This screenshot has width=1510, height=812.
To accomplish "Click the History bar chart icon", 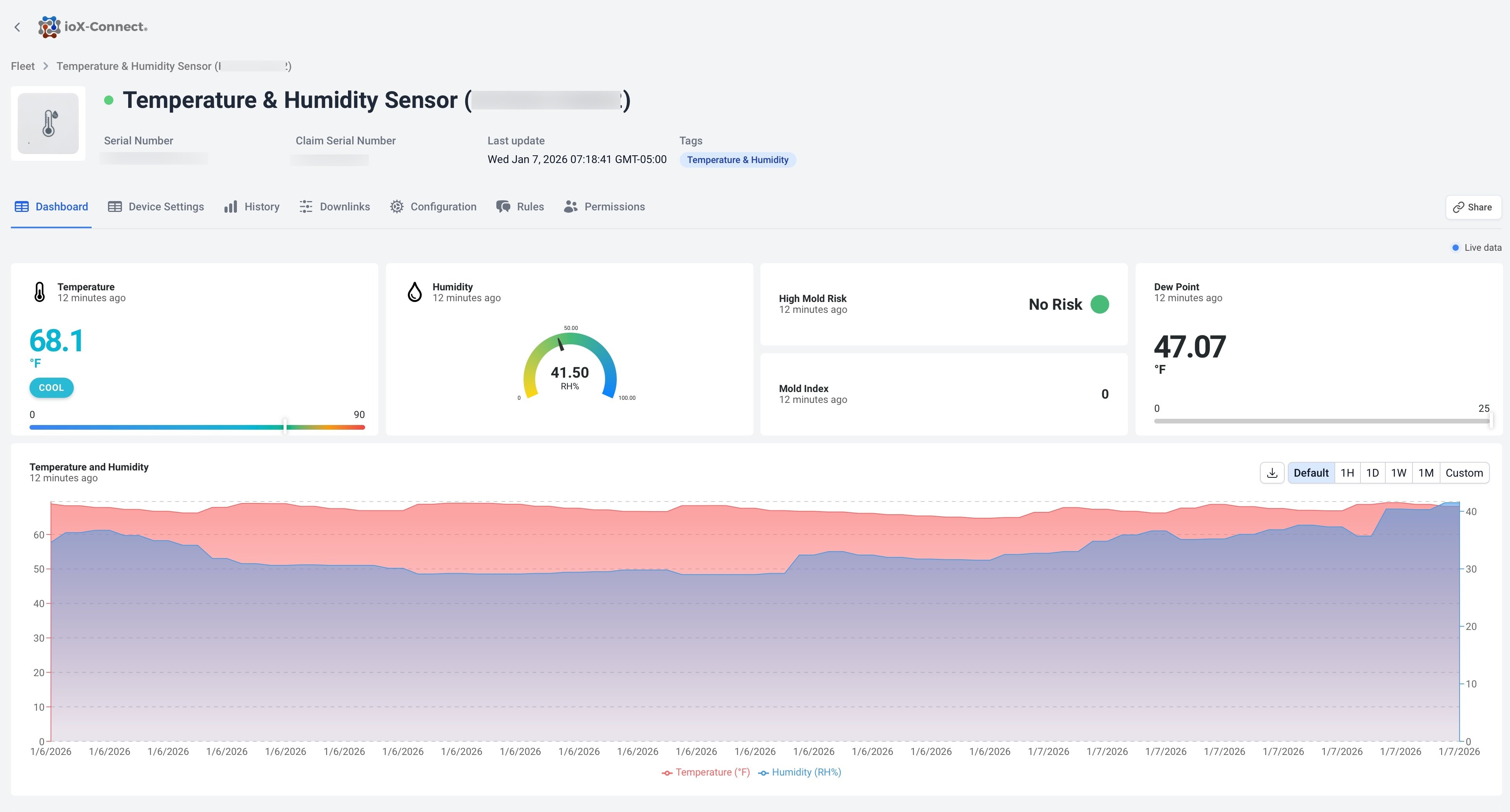I will (231, 207).
